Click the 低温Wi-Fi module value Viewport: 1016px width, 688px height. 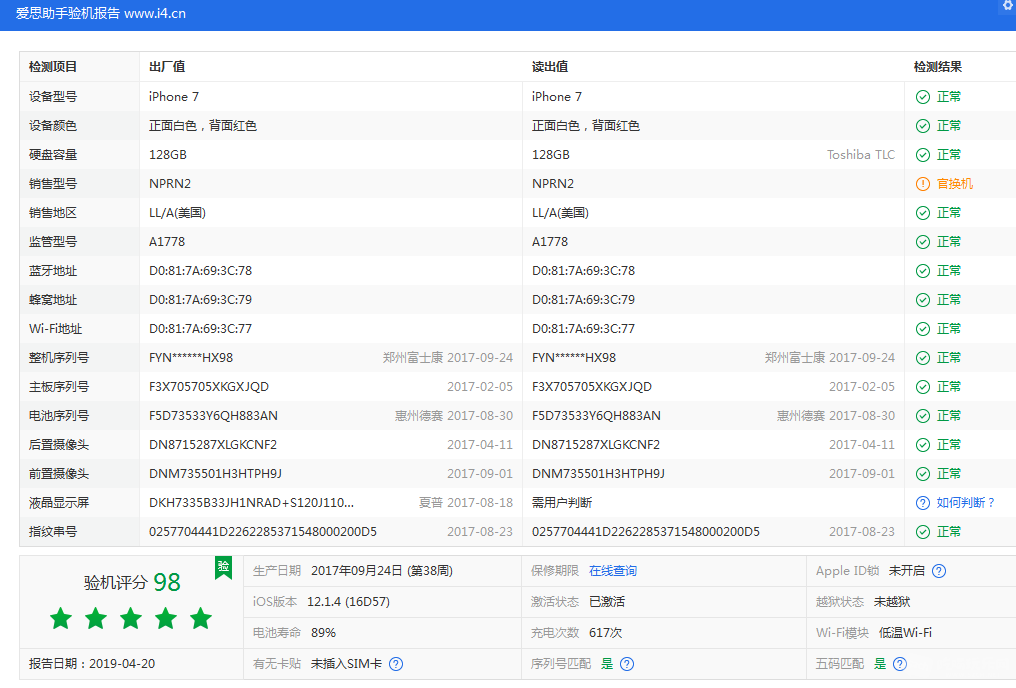point(905,633)
